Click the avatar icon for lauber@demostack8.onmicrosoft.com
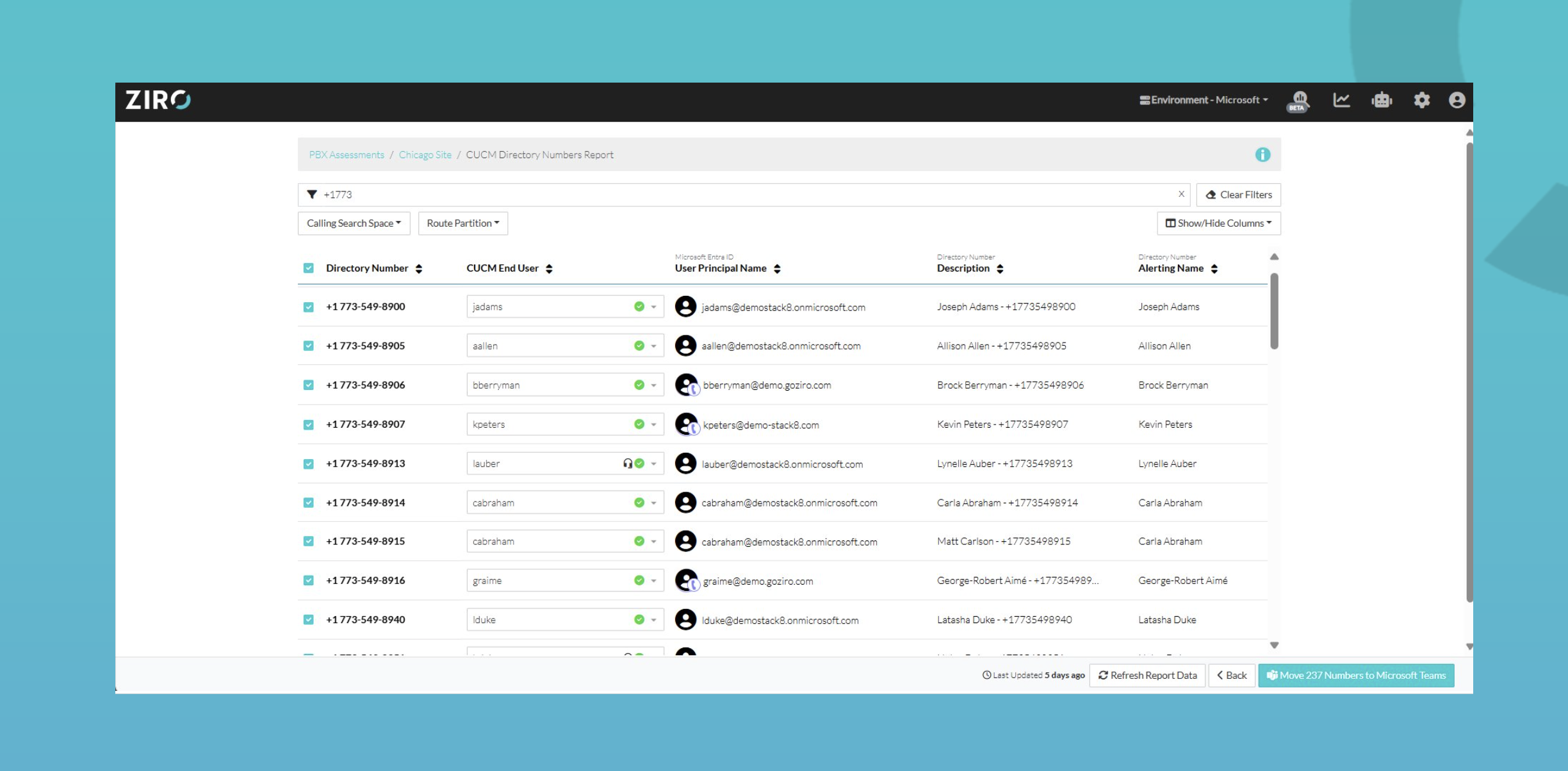Screen dimensions: 1568x771 [685, 464]
